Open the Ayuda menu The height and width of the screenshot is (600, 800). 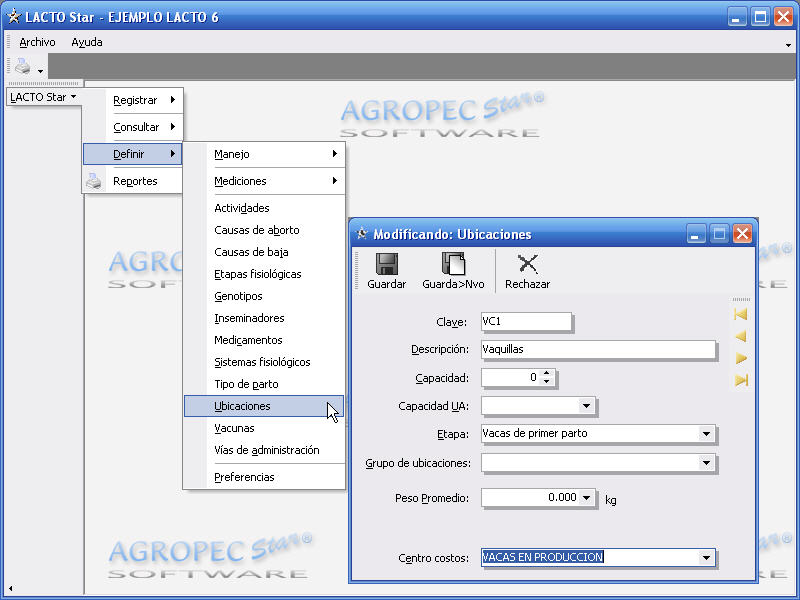point(87,42)
